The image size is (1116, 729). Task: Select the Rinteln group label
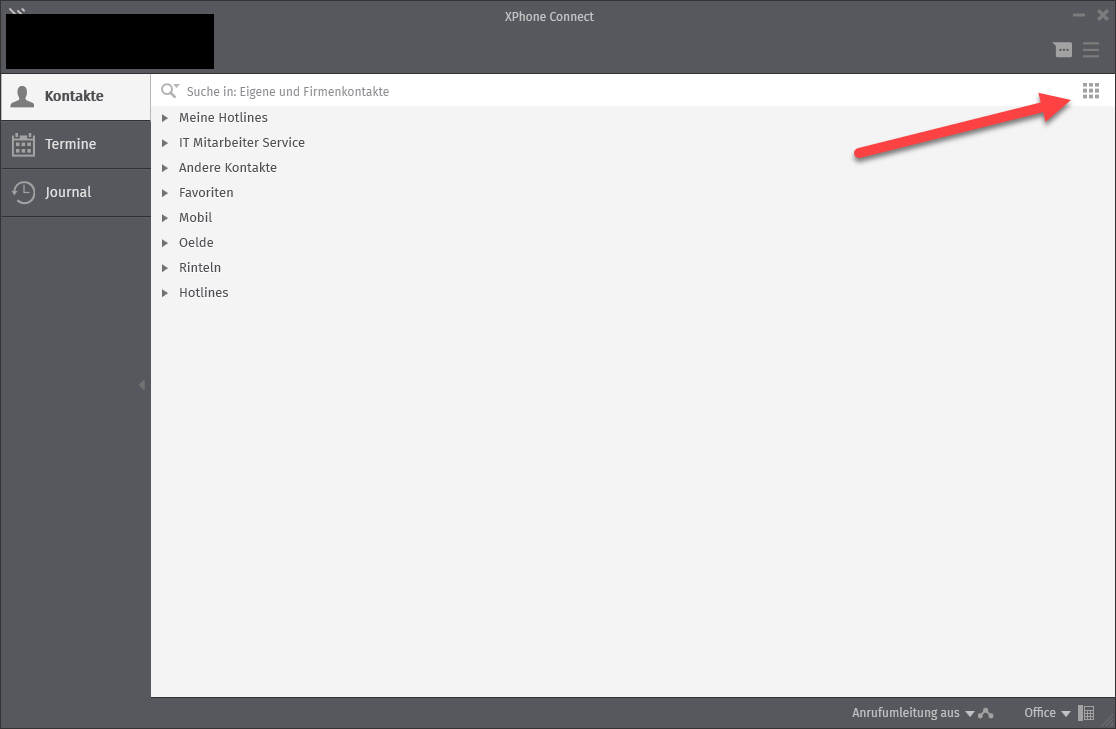click(200, 268)
